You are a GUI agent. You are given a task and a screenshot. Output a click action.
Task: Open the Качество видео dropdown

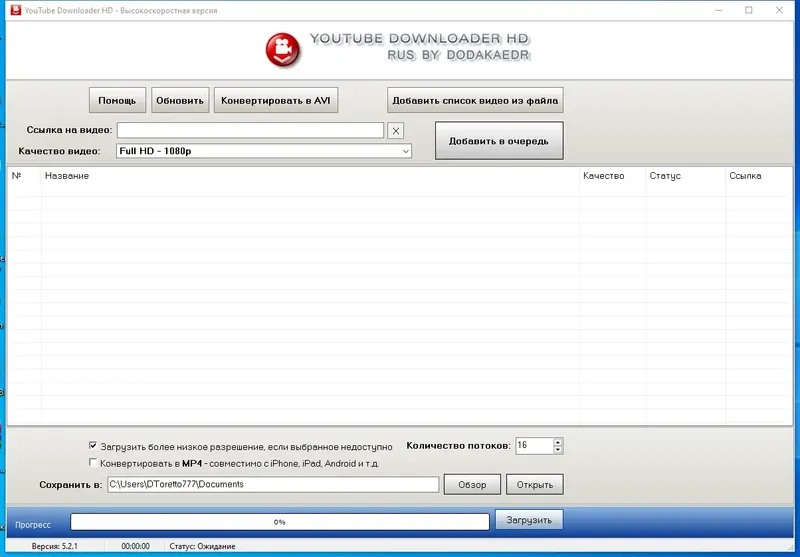coord(264,151)
